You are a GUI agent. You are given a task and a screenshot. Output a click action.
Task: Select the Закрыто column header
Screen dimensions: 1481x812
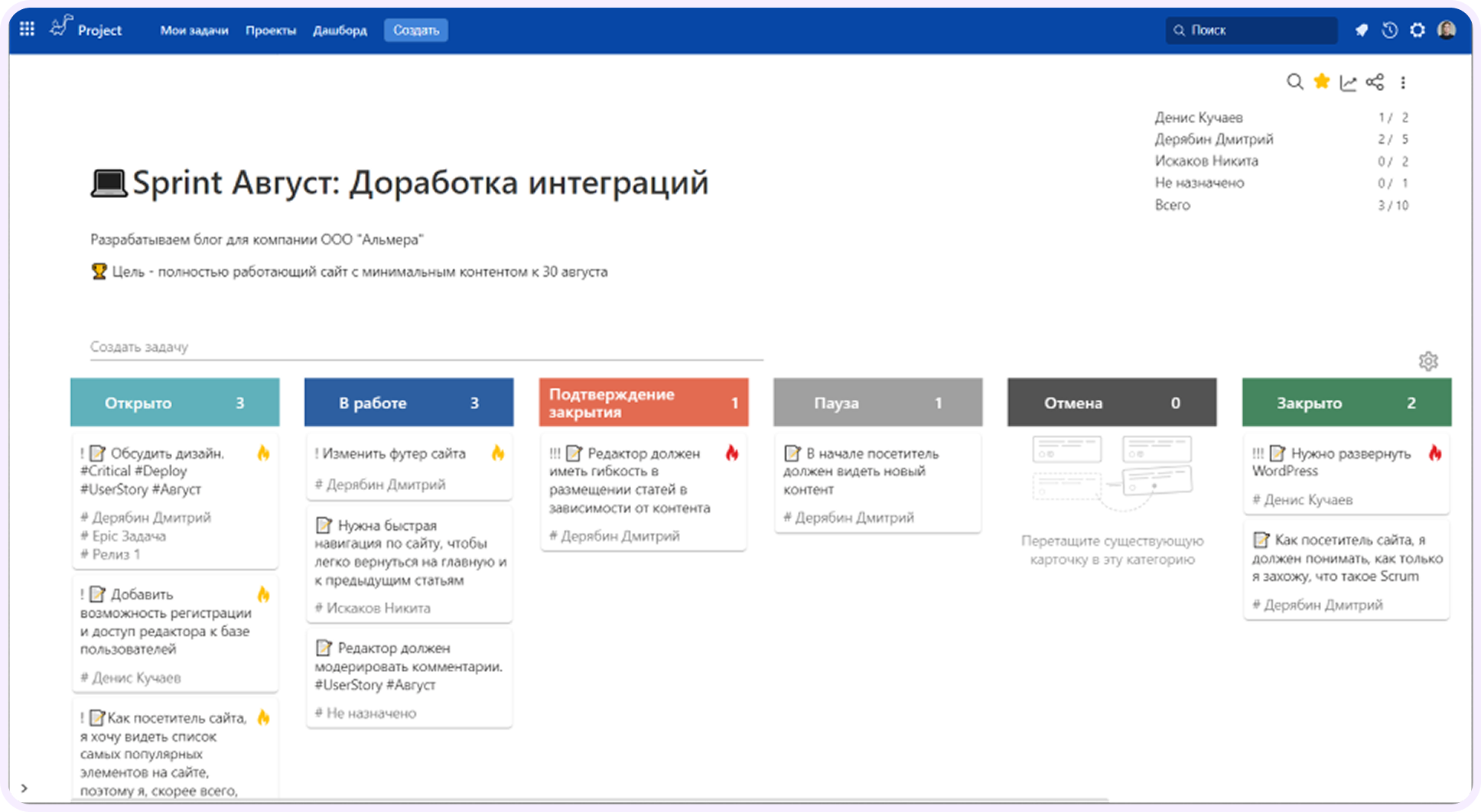(x=1346, y=402)
